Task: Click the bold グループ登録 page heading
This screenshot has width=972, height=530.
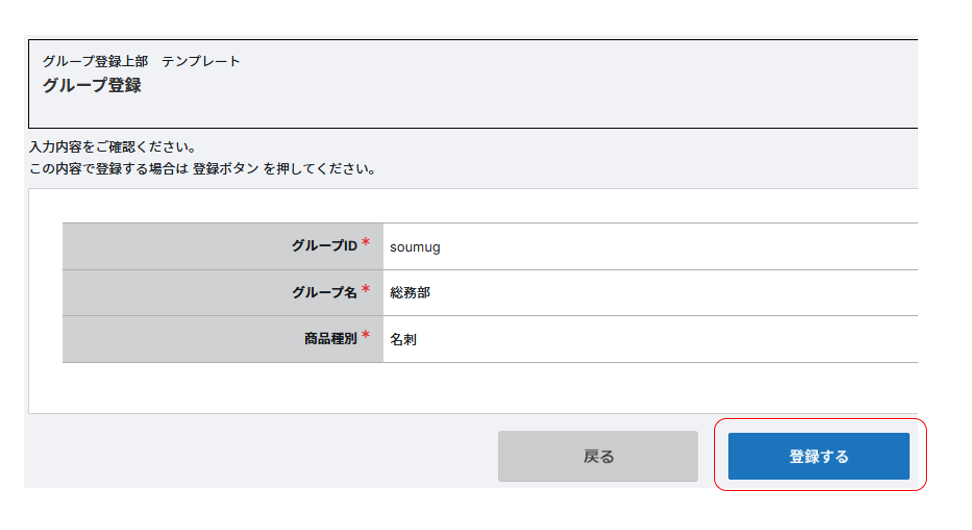Action: [x=92, y=86]
